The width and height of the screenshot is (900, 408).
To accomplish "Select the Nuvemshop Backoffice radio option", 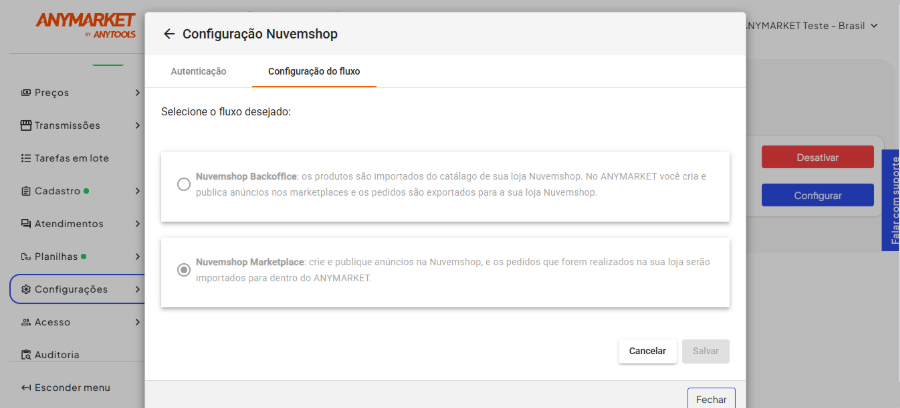I will coord(184,184).
